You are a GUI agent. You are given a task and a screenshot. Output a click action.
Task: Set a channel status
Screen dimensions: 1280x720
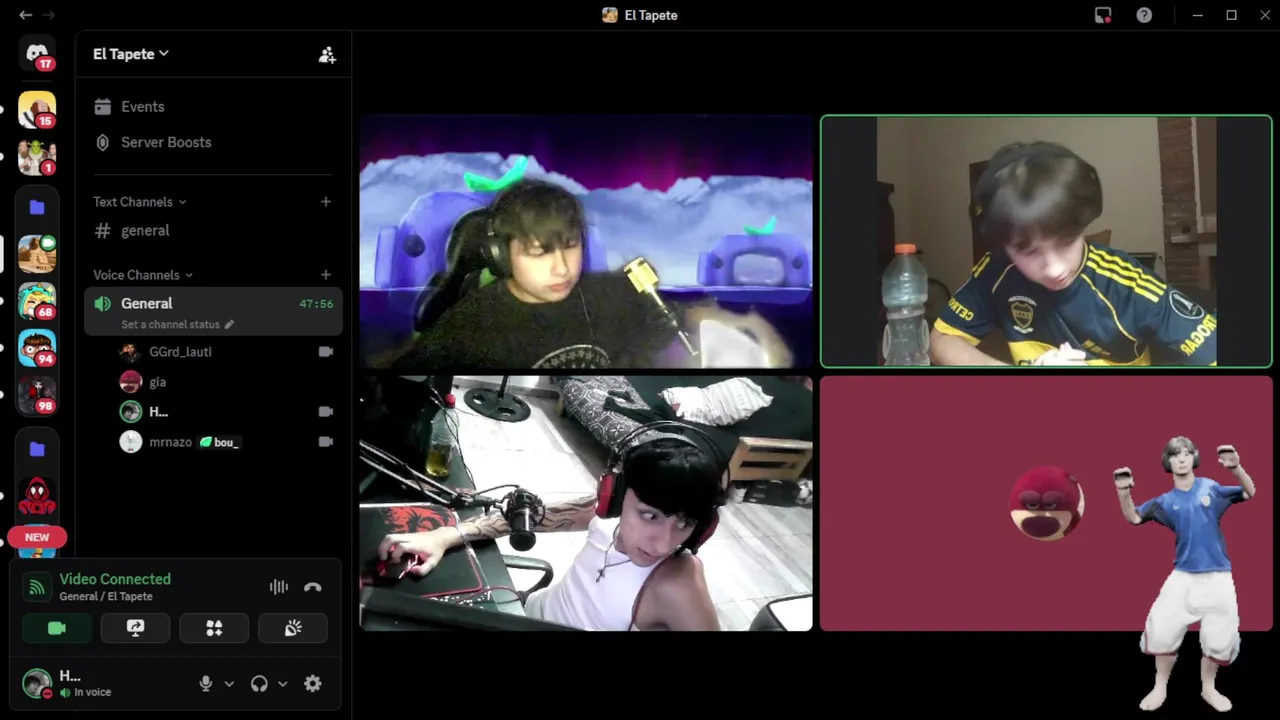(x=177, y=324)
